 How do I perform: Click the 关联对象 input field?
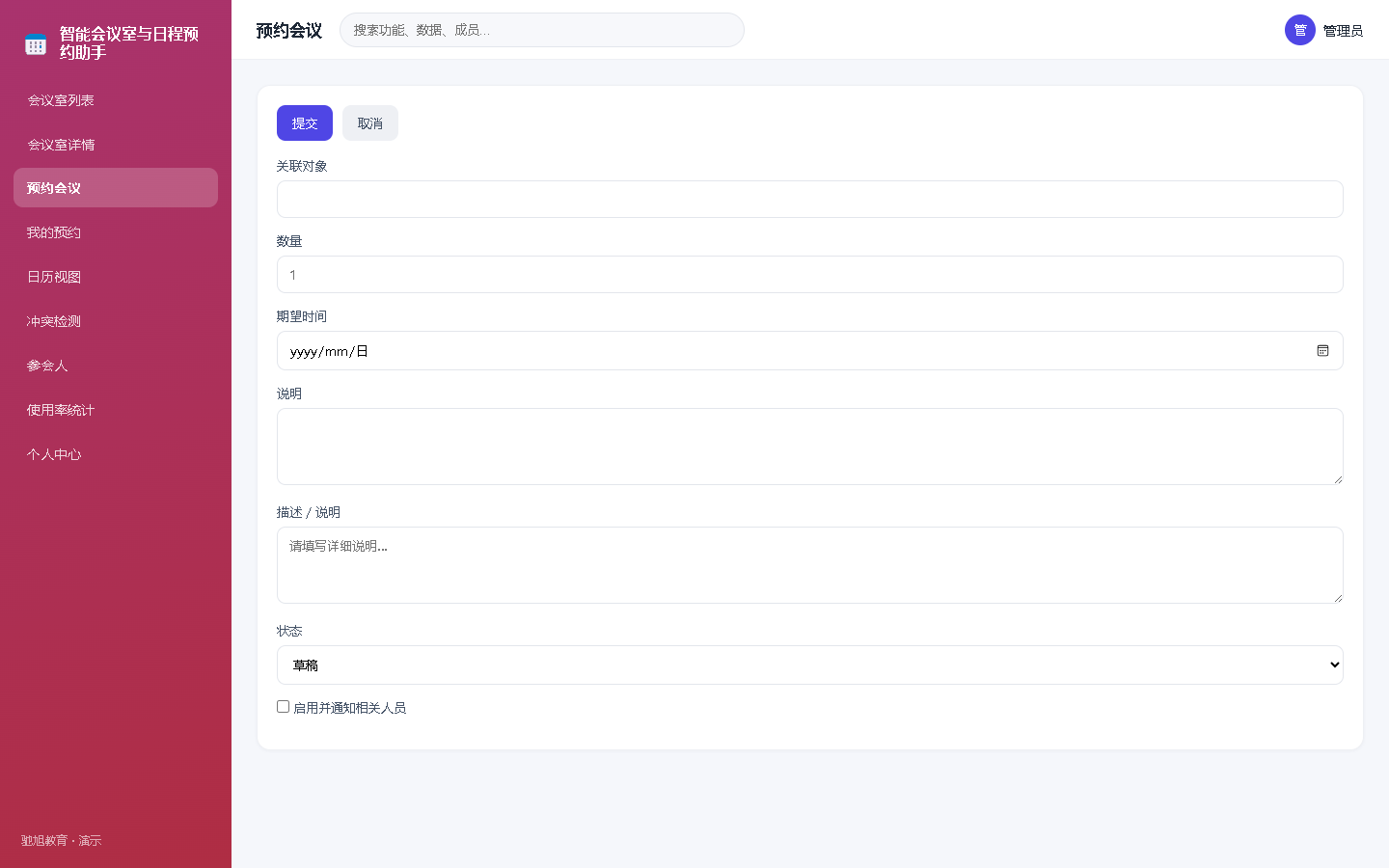click(x=809, y=199)
